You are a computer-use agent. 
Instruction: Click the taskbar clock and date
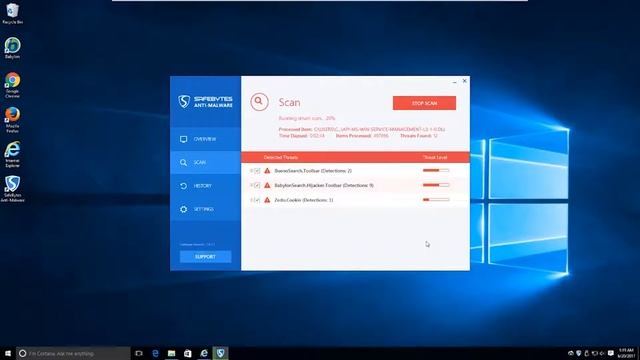tap(626, 353)
